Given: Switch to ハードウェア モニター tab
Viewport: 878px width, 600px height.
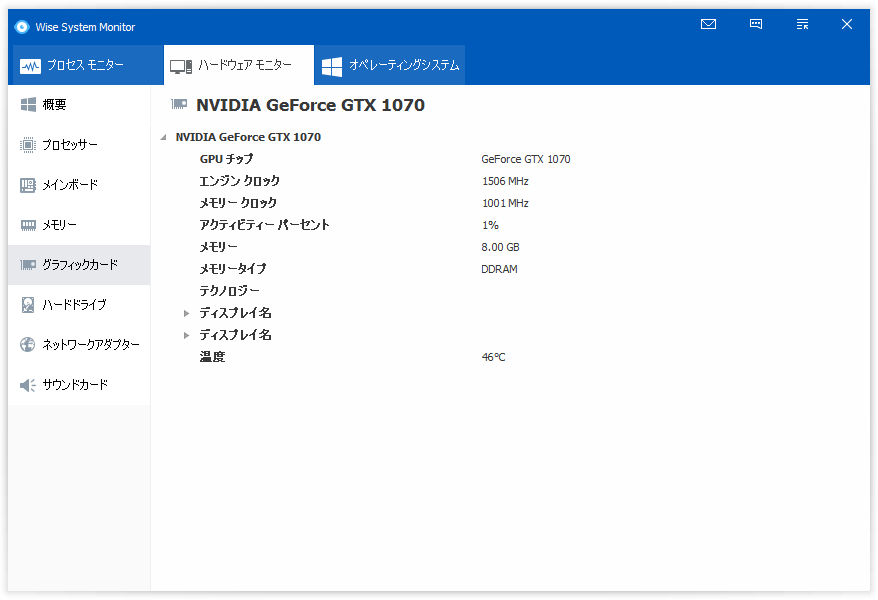Looking at the screenshot, I should (239, 65).
